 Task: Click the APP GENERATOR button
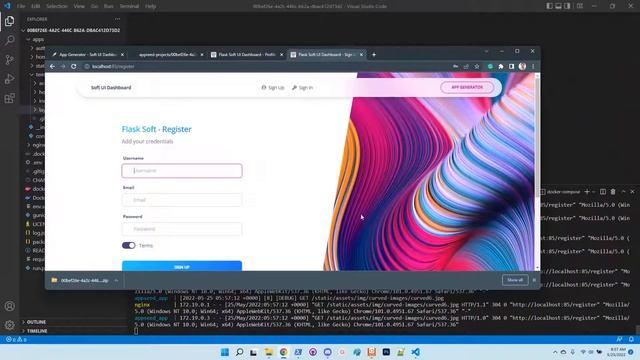(x=467, y=87)
